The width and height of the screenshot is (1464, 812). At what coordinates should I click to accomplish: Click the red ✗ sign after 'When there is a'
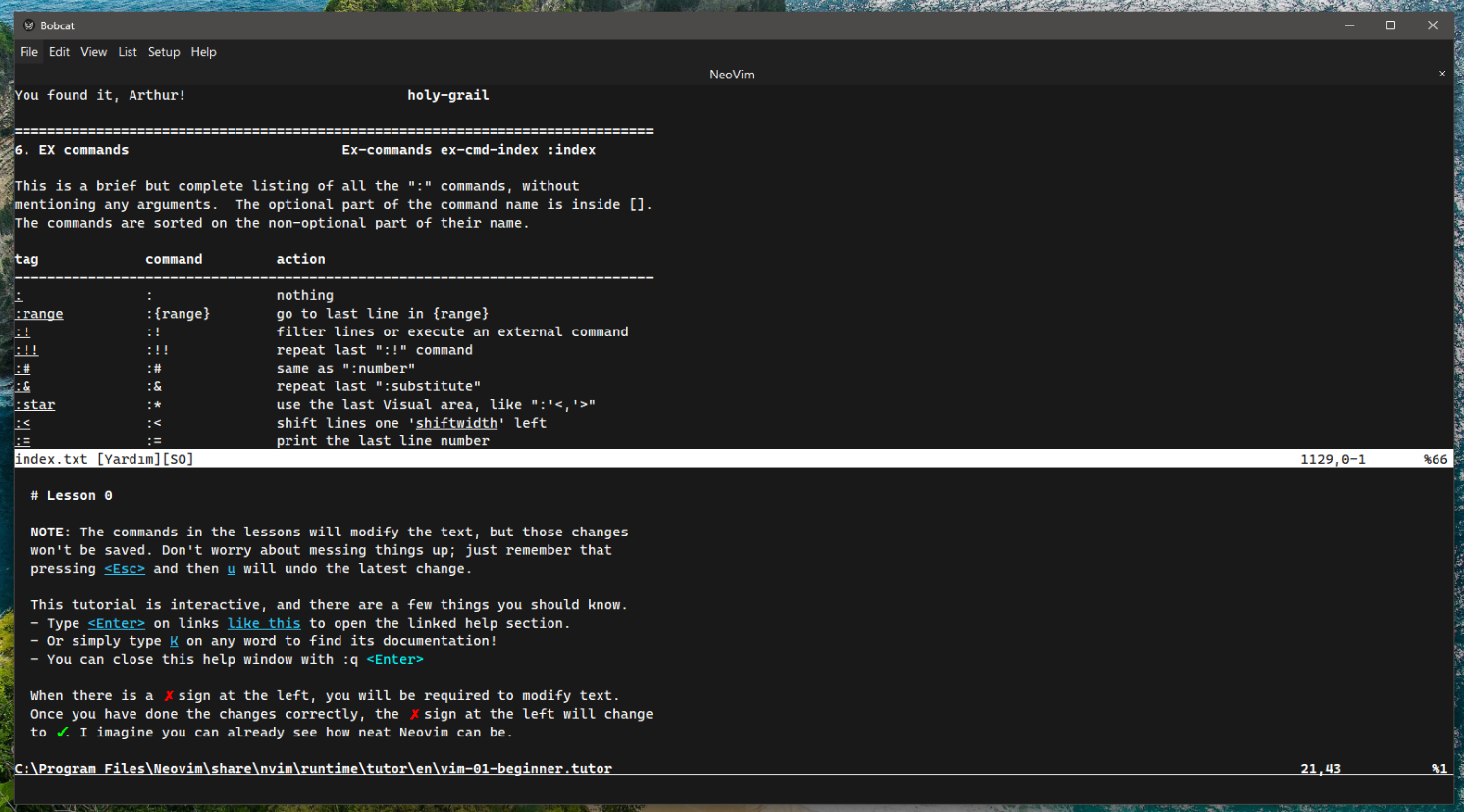click(169, 696)
